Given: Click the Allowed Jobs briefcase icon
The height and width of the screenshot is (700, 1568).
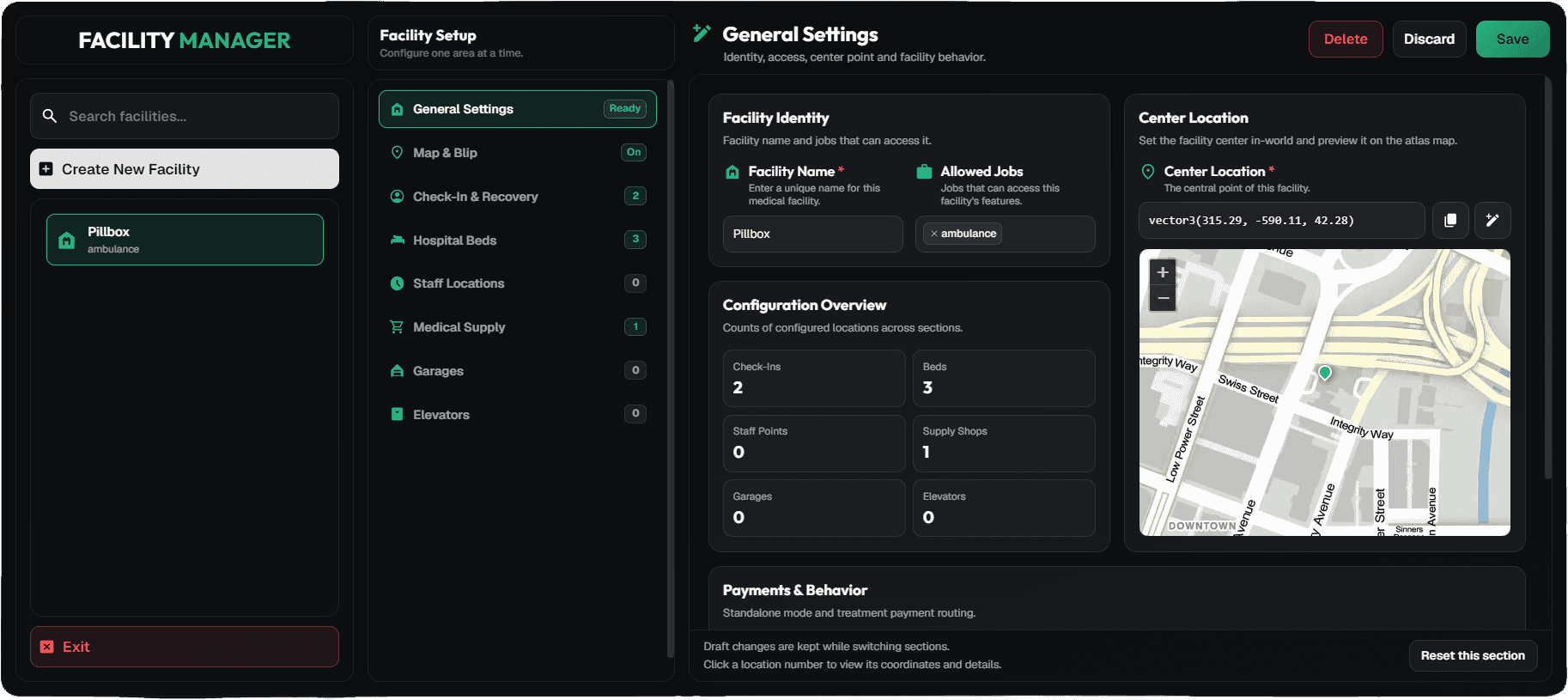Looking at the screenshot, I should tap(924, 171).
